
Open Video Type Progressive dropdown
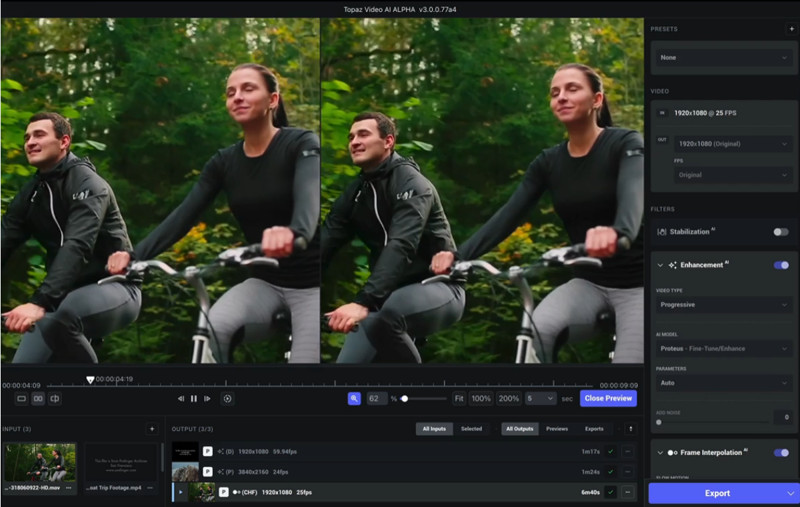pyautogui.click(x=723, y=305)
